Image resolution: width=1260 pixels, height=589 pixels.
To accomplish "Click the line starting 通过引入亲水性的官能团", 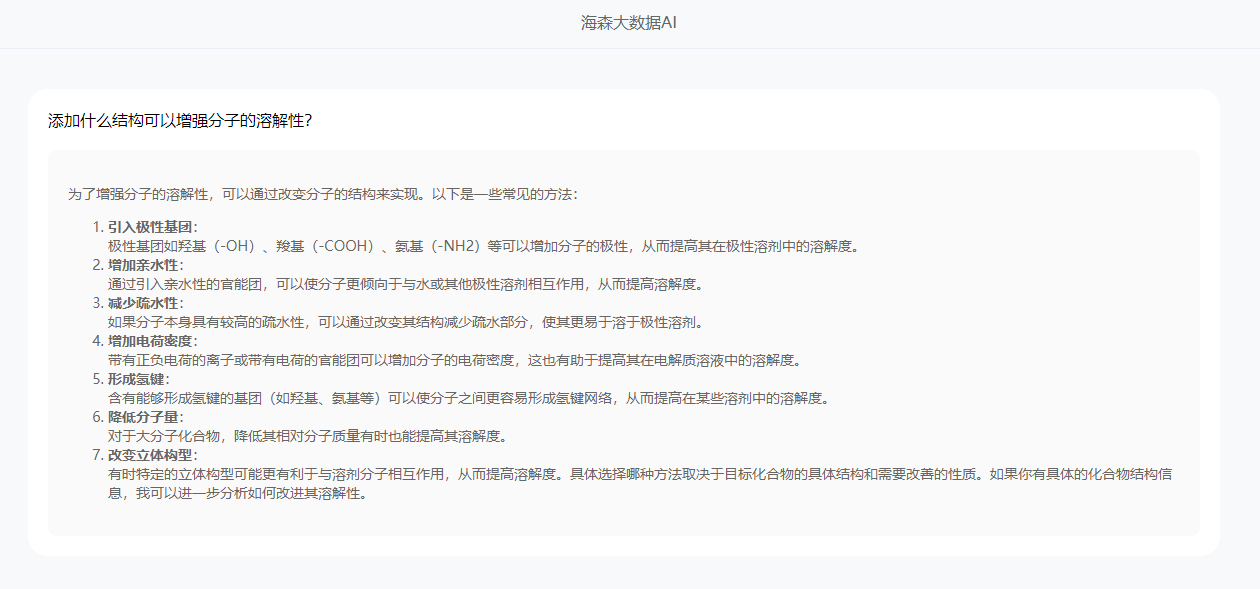I will click(x=406, y=284).
